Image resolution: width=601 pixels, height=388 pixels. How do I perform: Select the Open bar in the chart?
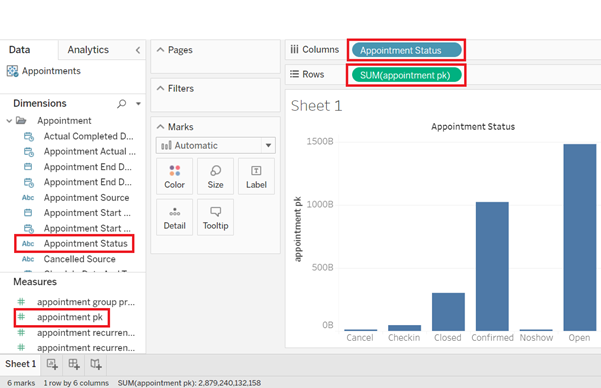pos(580,237)
